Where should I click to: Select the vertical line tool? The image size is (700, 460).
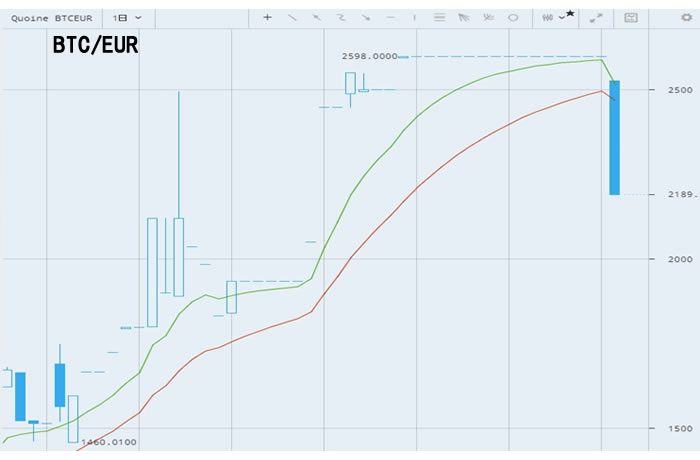click(x=414, y=17)
